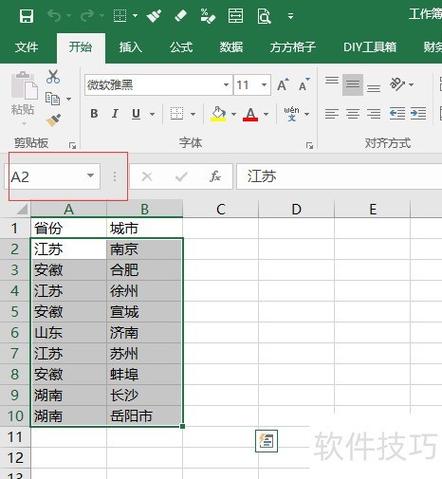Click the scissors Cut icon
The image size is (442, 479).
(53, 77)
